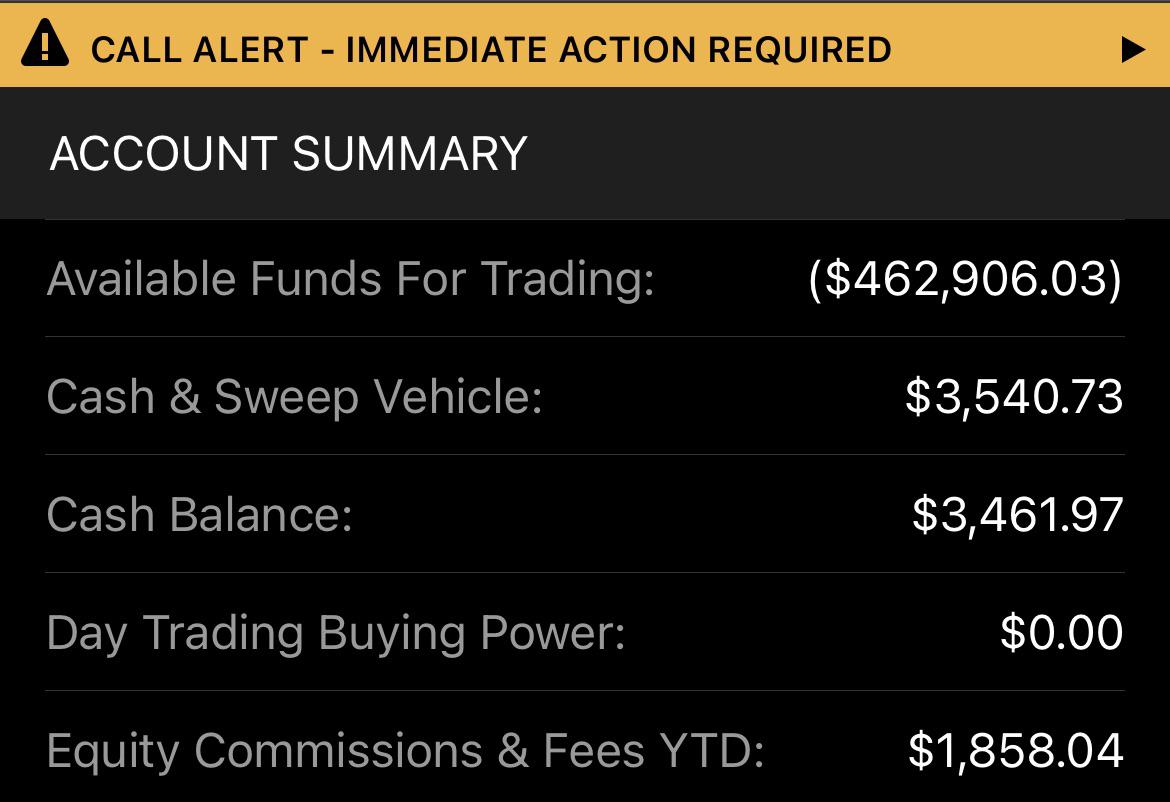This screenshot has width=1170, height=802.
Task: Click the $3,461.97 cash balance amount
Action: click(x=1017, y=515)
